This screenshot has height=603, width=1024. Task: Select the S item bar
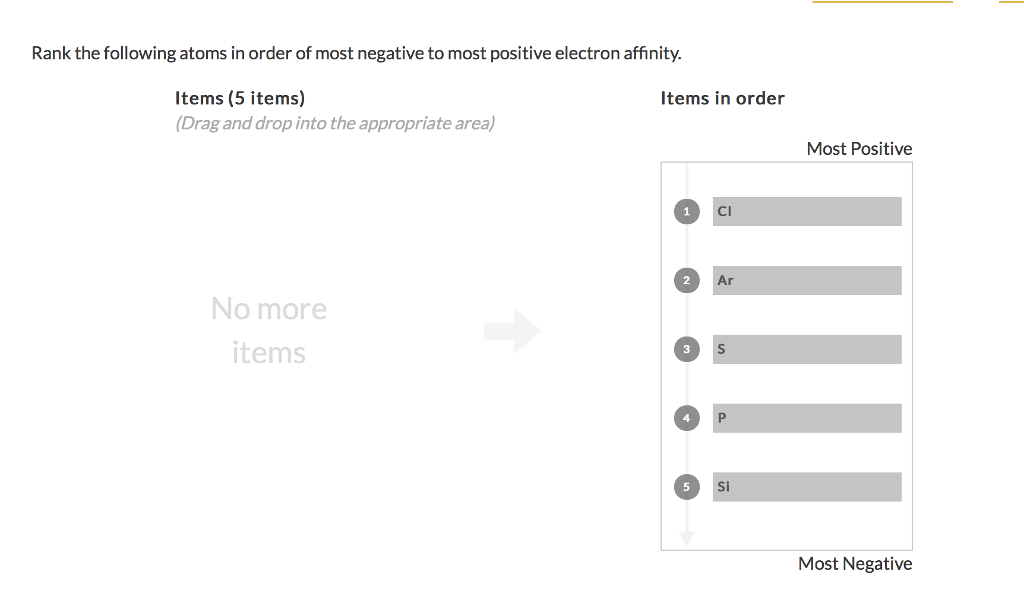[x=806, y=349]
